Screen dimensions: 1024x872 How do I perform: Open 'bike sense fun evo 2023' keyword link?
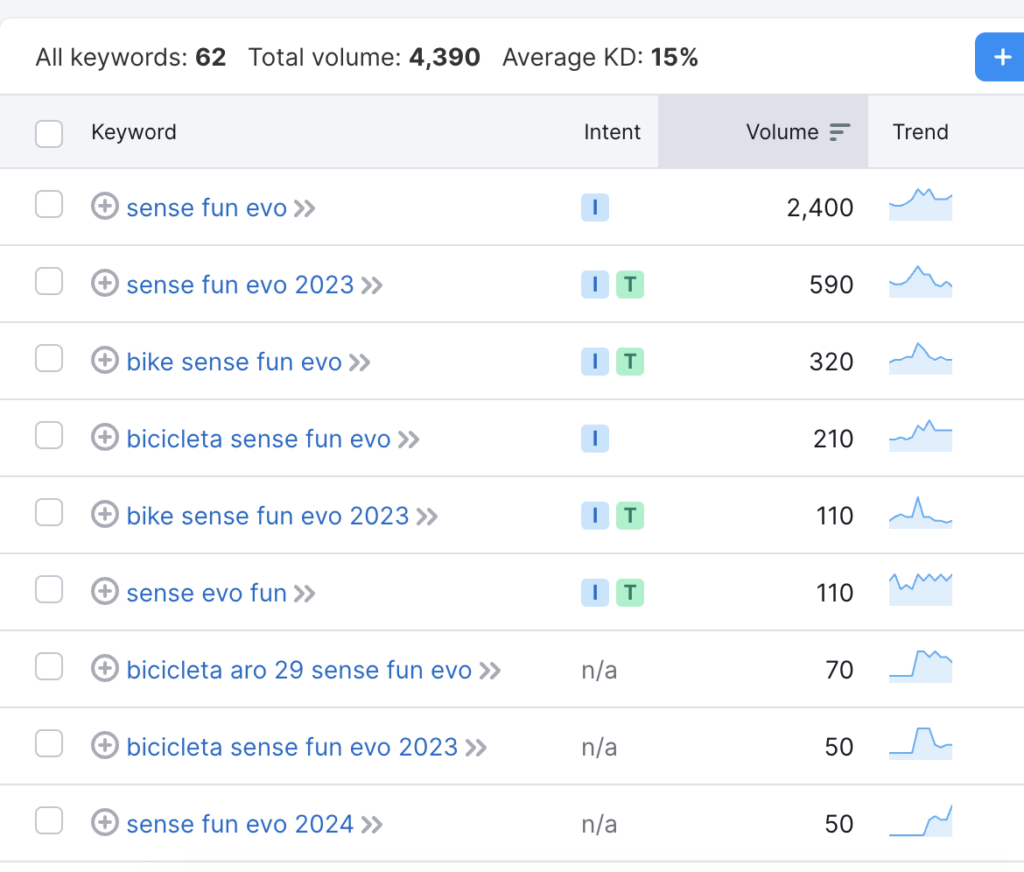267,516
